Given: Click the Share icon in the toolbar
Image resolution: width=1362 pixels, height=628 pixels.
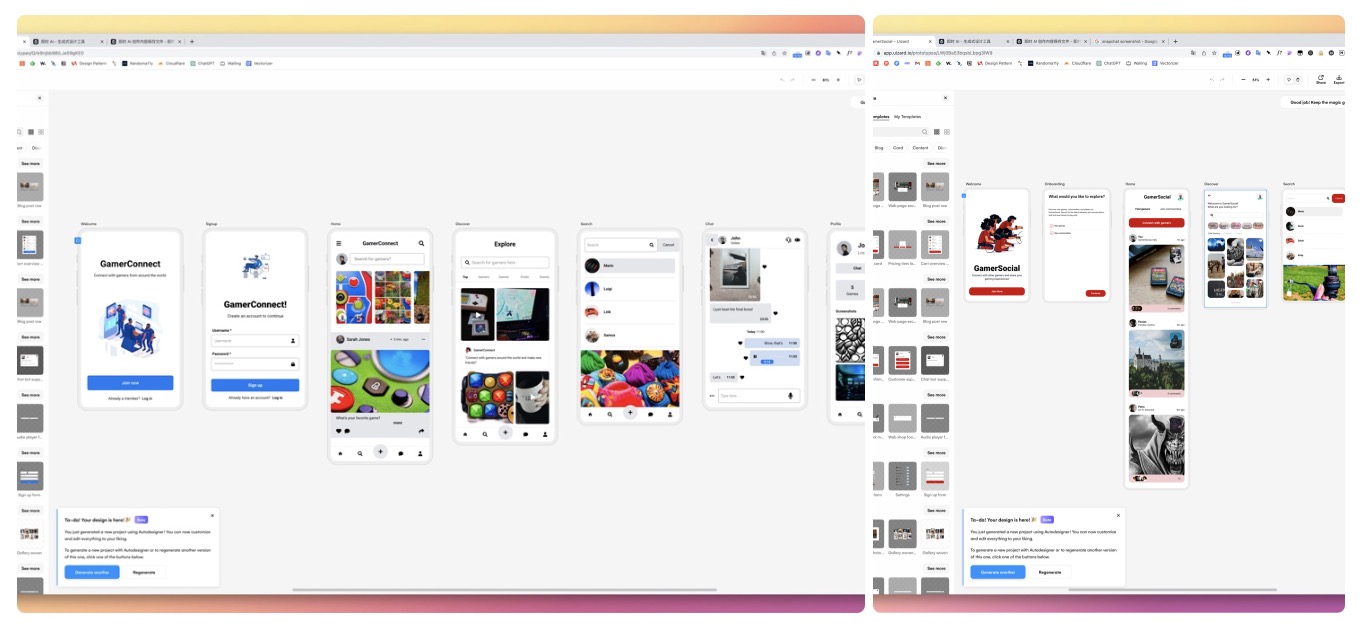Looking at the screenshot, I should pyautogui.click(x=1320, y=78).
